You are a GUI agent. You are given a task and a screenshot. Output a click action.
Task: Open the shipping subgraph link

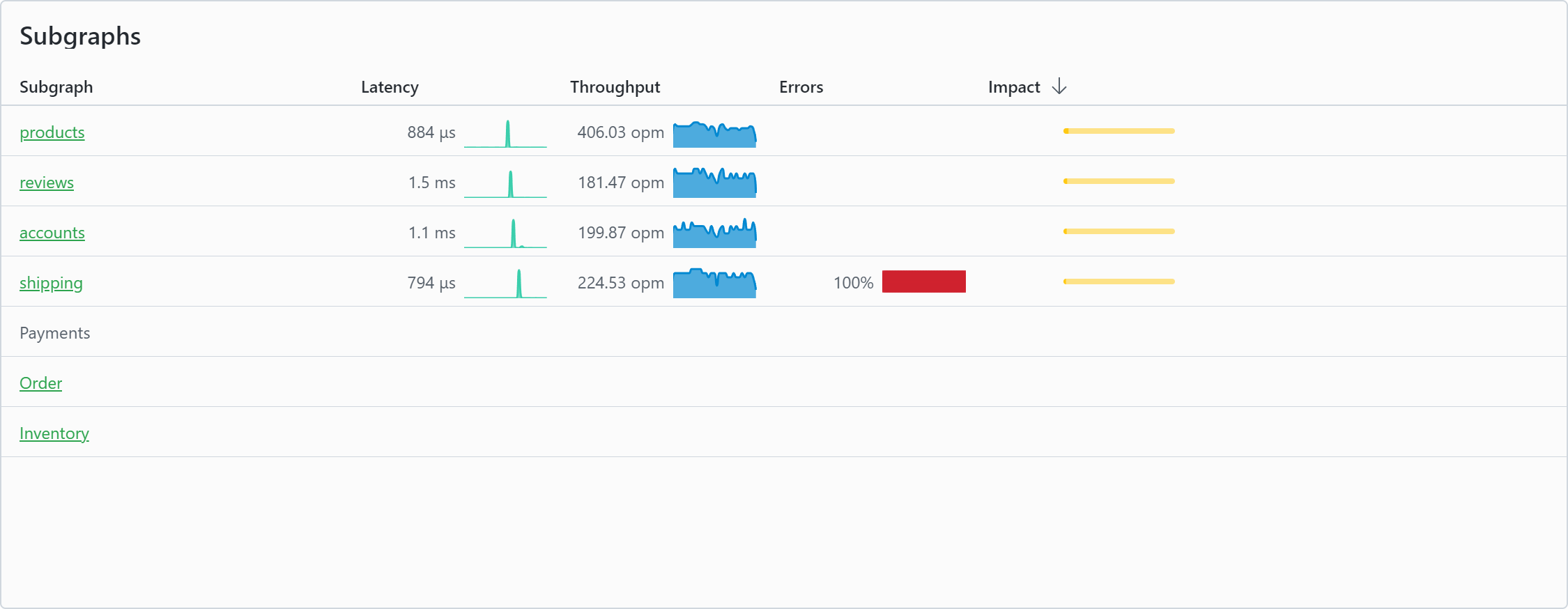tap(51, 283)
